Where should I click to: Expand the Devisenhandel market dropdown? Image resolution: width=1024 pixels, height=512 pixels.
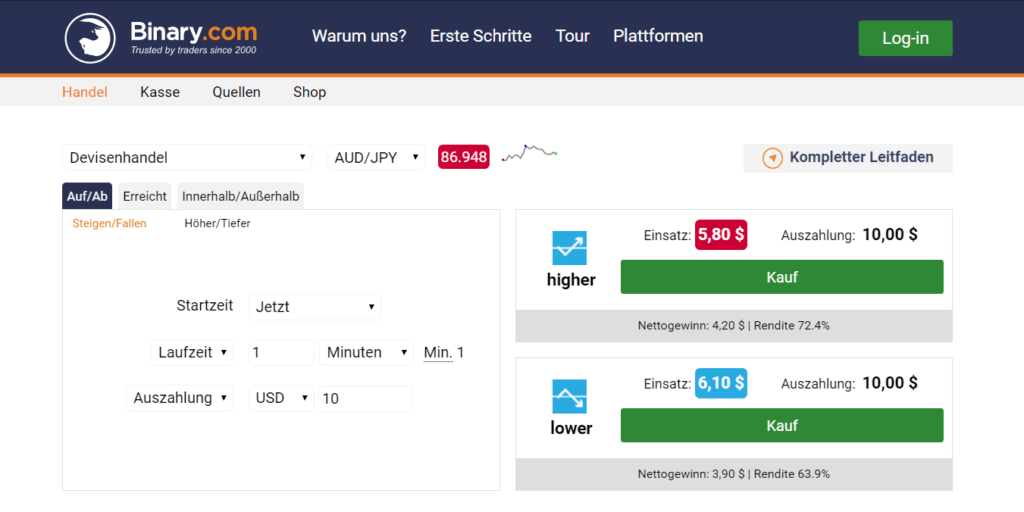point(187,157)
